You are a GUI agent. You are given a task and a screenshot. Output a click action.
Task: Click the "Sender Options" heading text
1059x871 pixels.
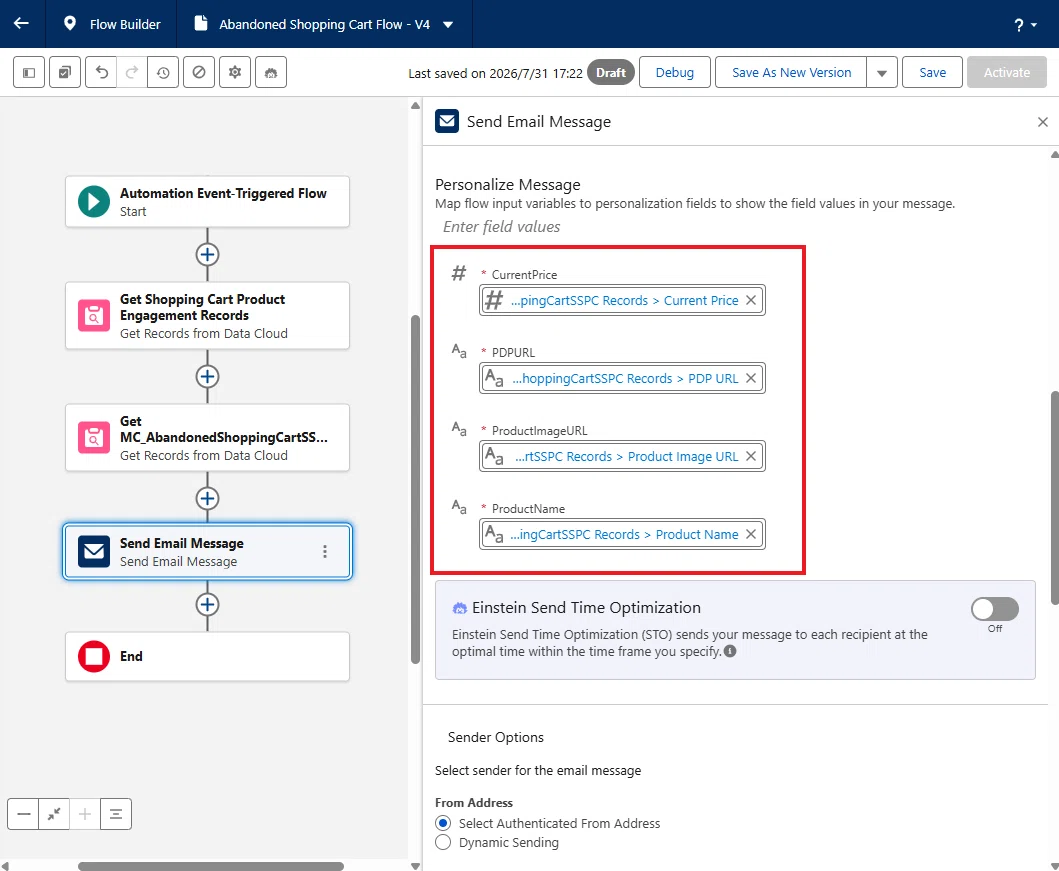496,737
